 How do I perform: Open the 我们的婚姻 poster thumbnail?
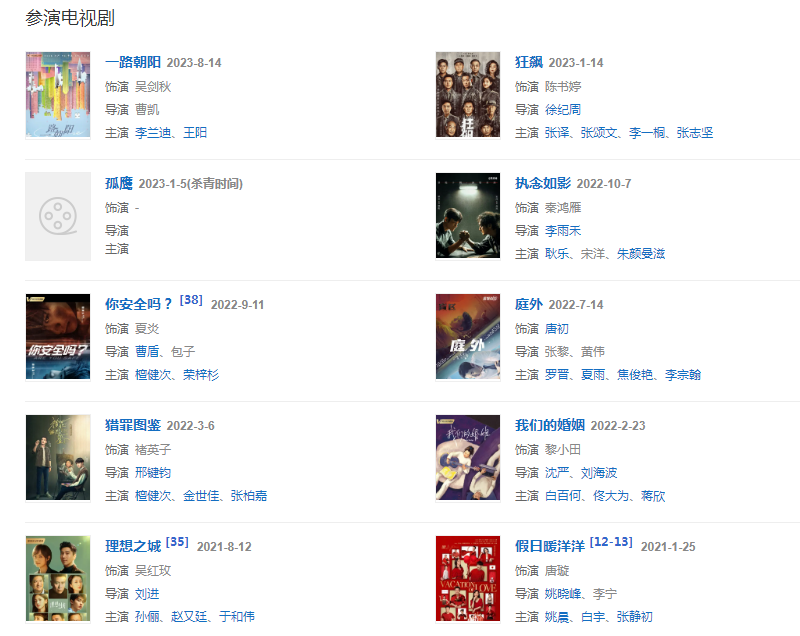468,457
